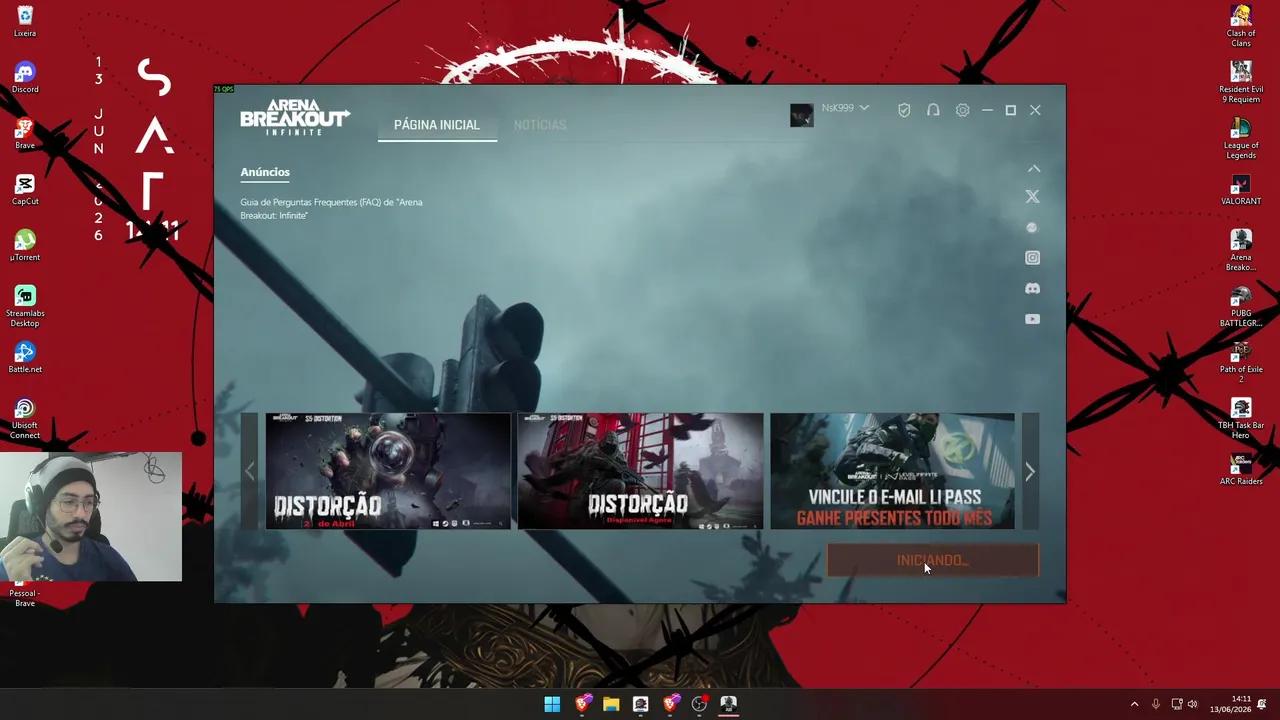Select the VALORANT desktop shortcut
The height and width of the screenshot is (720, 1280).
click(x=1241, y=190)
